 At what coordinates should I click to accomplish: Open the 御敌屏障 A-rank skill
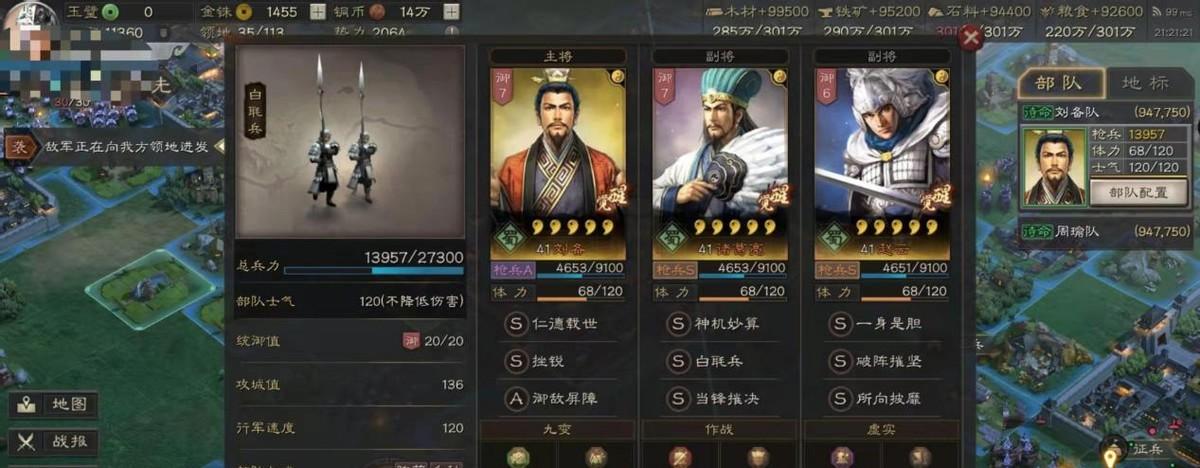(555, 398)
